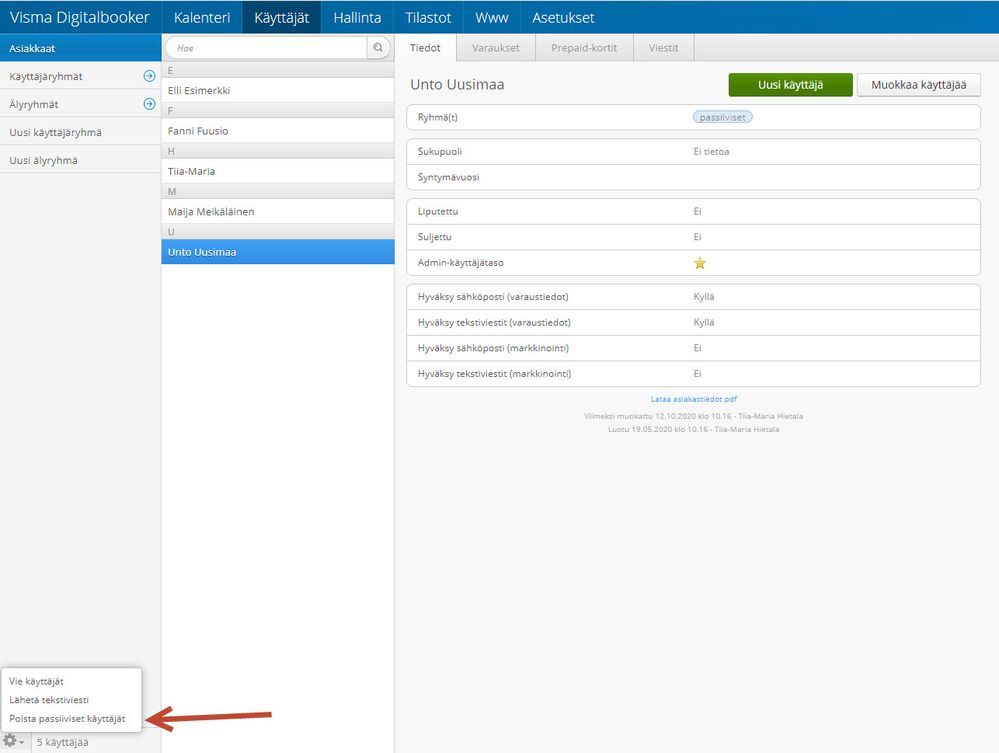Click the Sukupuoli row label

tap(440, 152)
